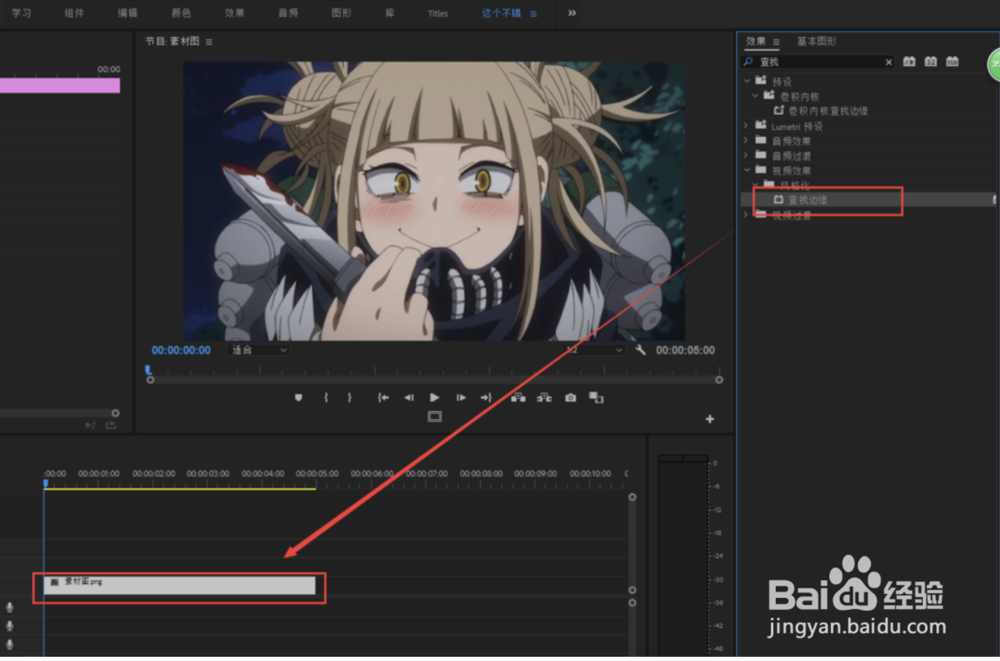Click the Mark Out brace icon
Viewport: 1000px width, 661px height.
[x=349, y=397]
